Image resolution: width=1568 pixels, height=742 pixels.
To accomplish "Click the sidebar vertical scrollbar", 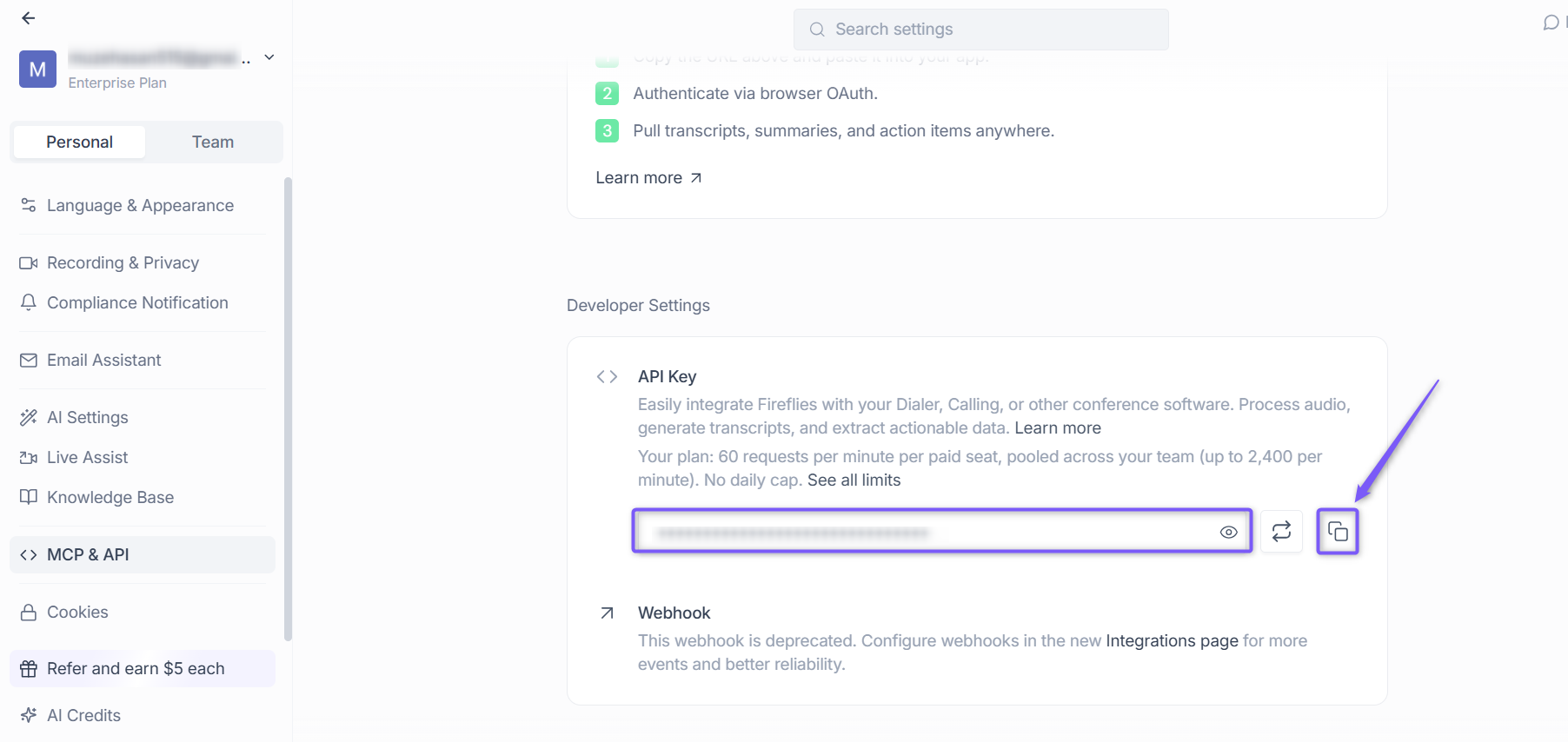I will coord(288,408).
